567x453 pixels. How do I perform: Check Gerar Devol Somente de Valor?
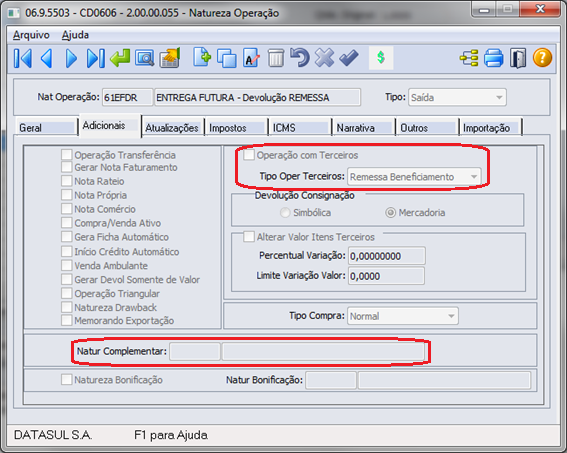click(67, 279)
